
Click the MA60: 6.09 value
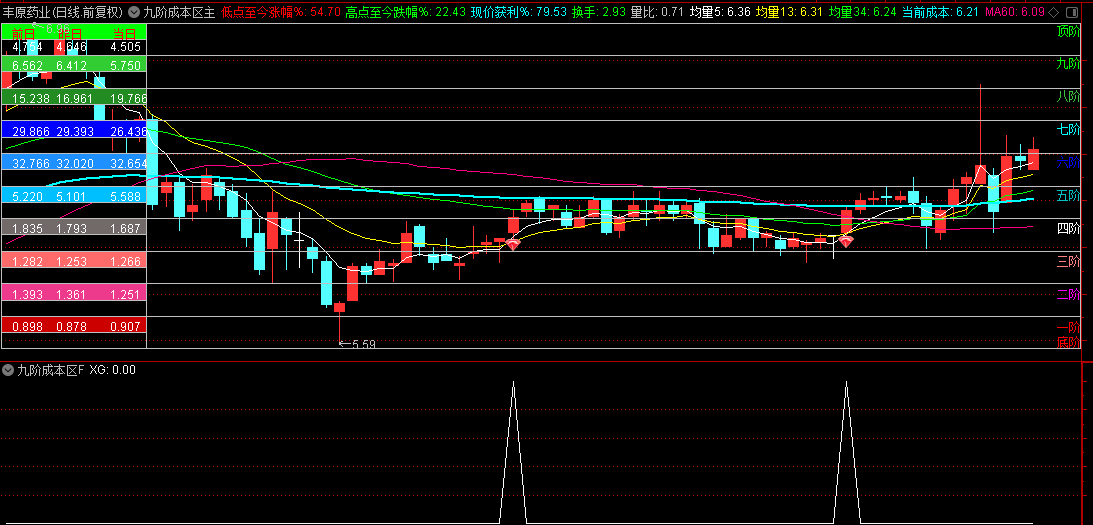coord(1014,12)
